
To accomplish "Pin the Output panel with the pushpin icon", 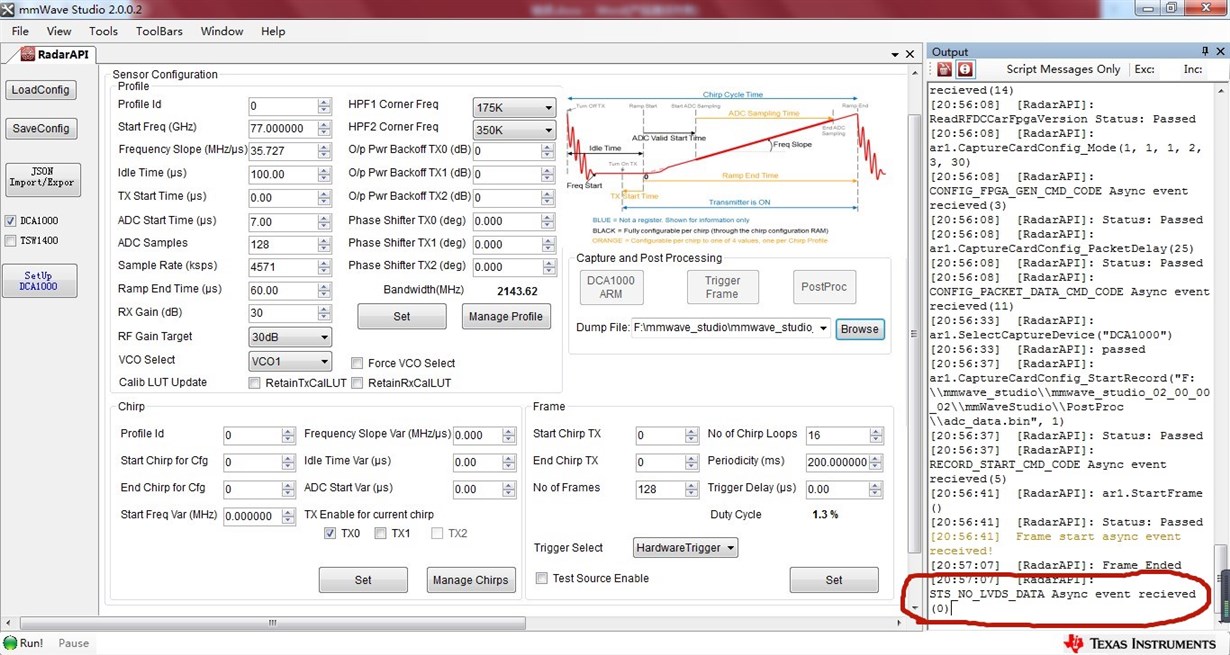I will (x=1205, y=52).
